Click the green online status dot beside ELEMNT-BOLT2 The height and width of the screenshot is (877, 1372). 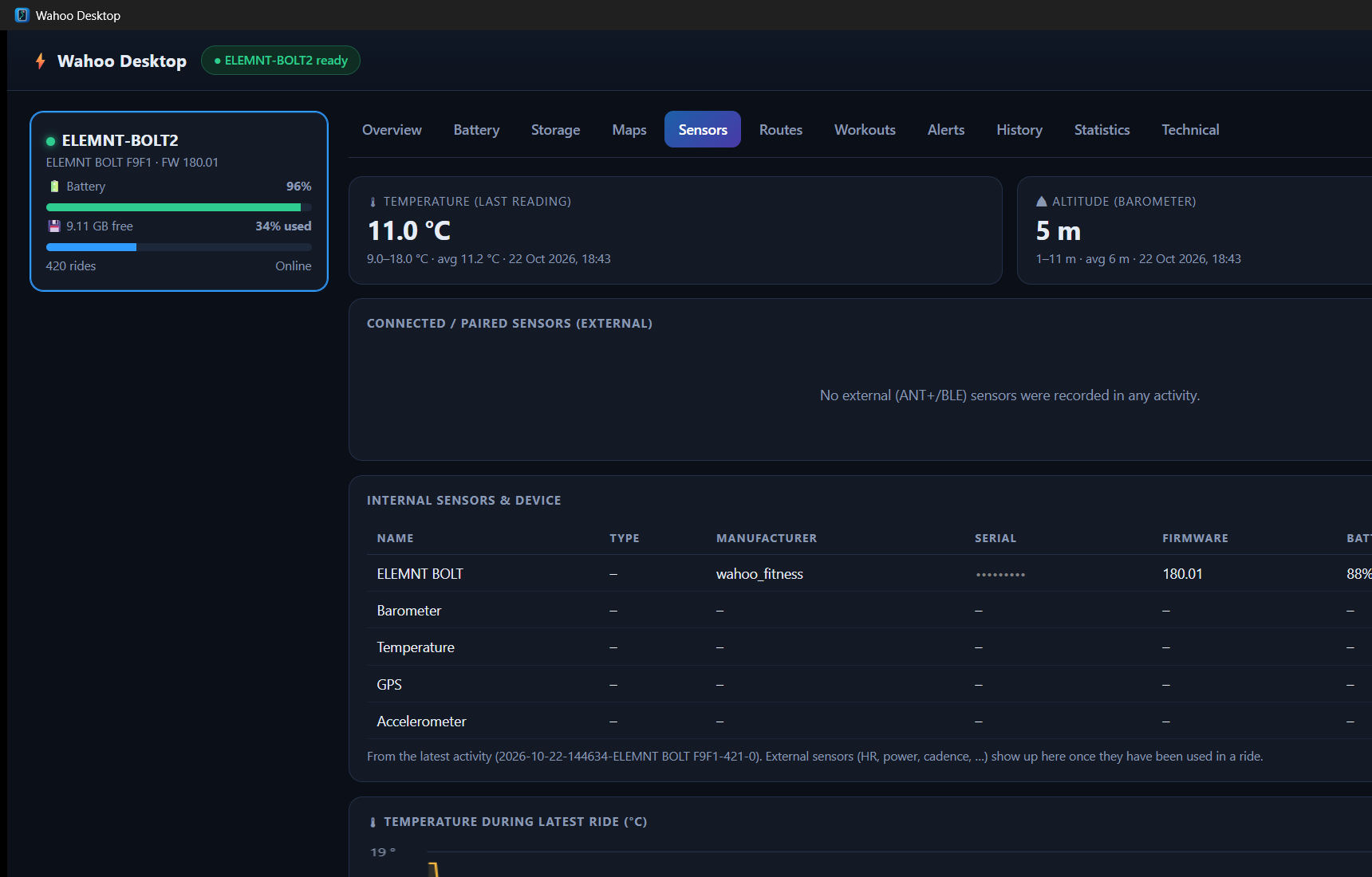(x=51, y=141)
